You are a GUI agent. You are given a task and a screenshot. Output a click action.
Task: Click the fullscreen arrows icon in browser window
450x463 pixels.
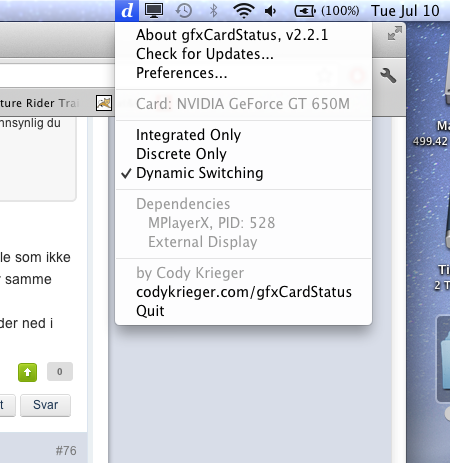tap(395, 33)
